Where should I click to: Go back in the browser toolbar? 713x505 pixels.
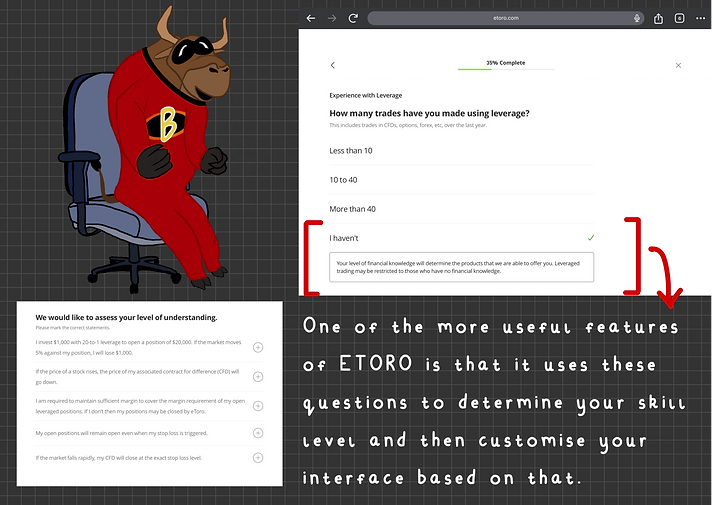[311, 18]
